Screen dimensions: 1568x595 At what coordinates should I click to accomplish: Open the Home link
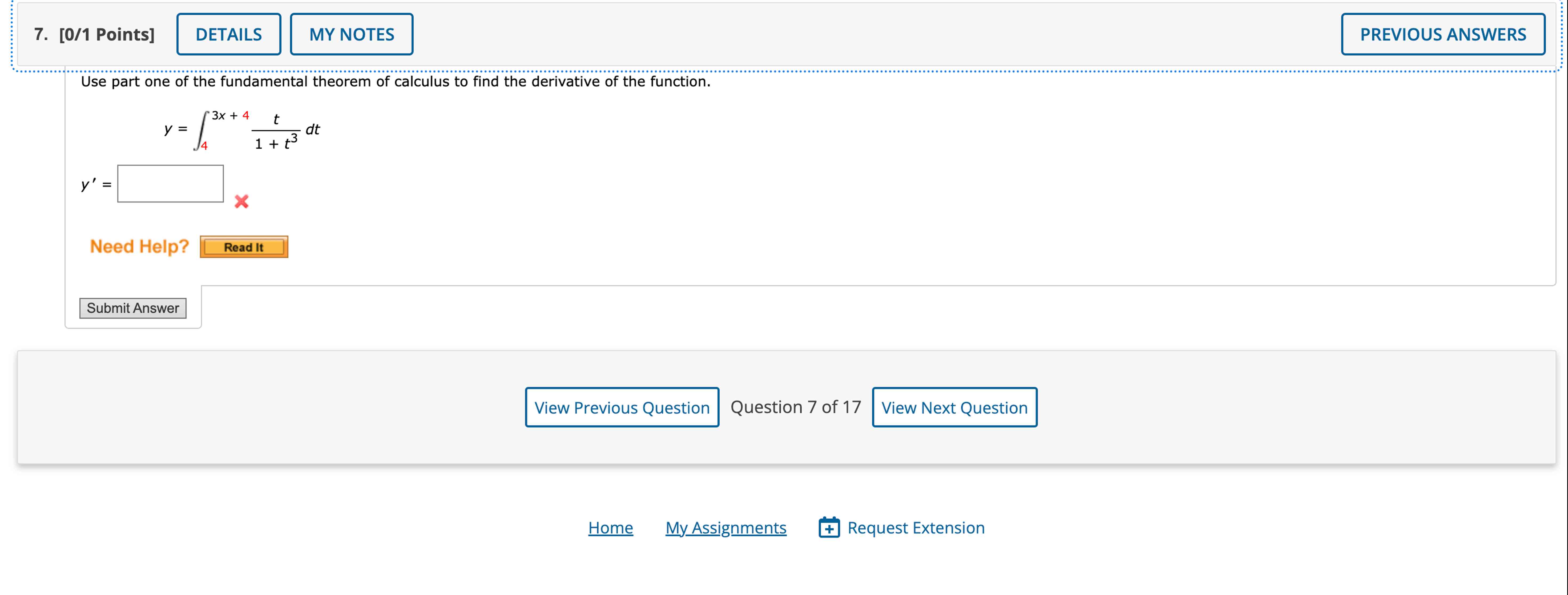click(x=610, y=528)
